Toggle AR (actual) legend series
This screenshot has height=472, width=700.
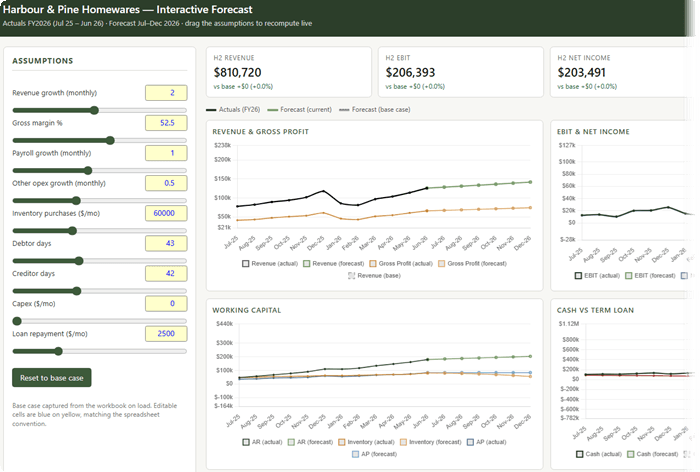click(262, 442)
